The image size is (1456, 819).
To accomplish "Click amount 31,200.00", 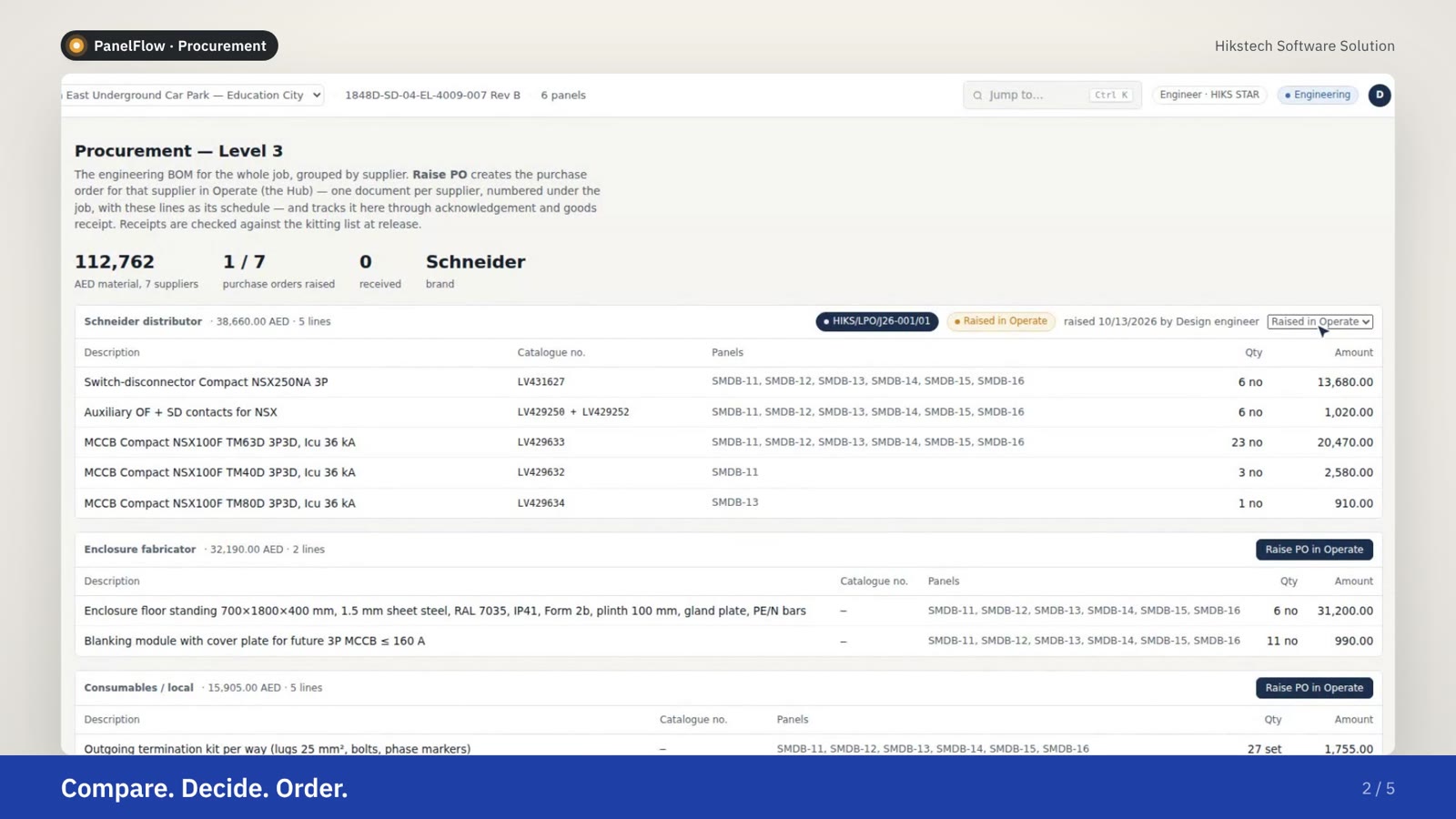I will point(1345,611).
